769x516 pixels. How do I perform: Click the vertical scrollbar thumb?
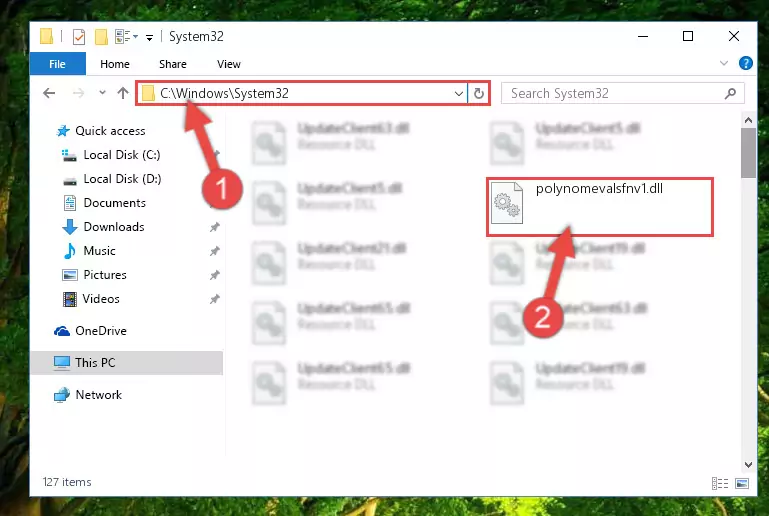[748, 153]
